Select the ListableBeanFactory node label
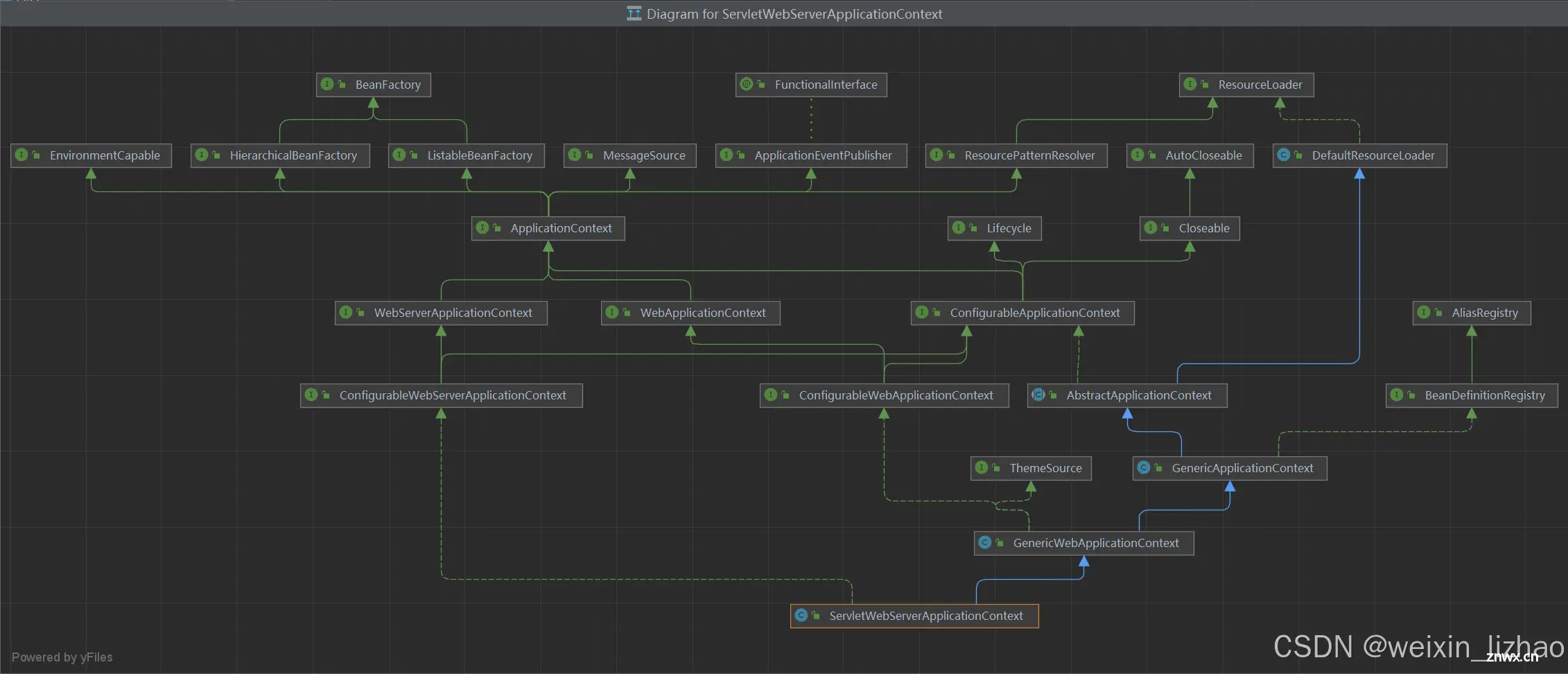 point(480,155)
